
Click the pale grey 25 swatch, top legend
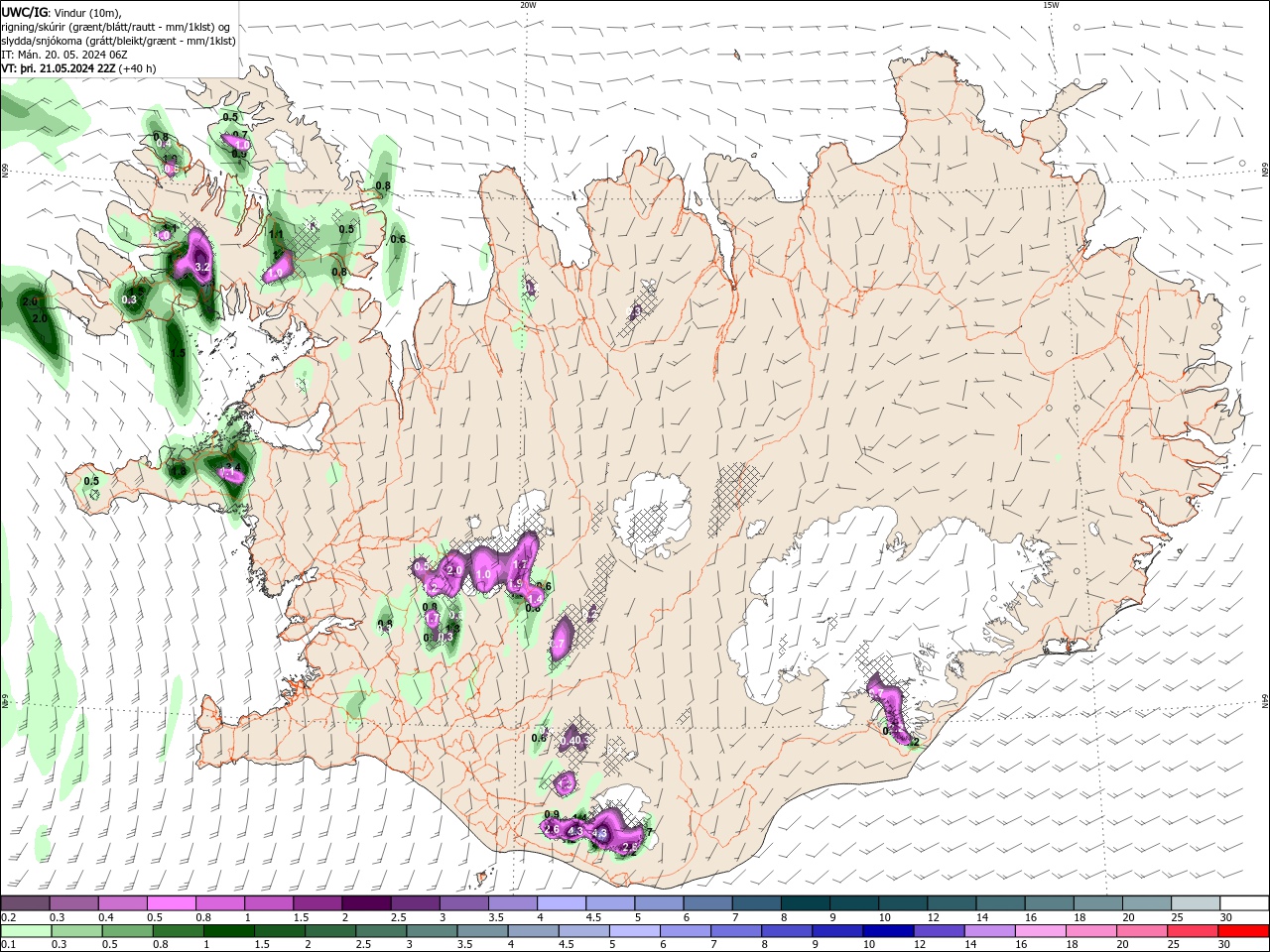[x=1195, y=903]
